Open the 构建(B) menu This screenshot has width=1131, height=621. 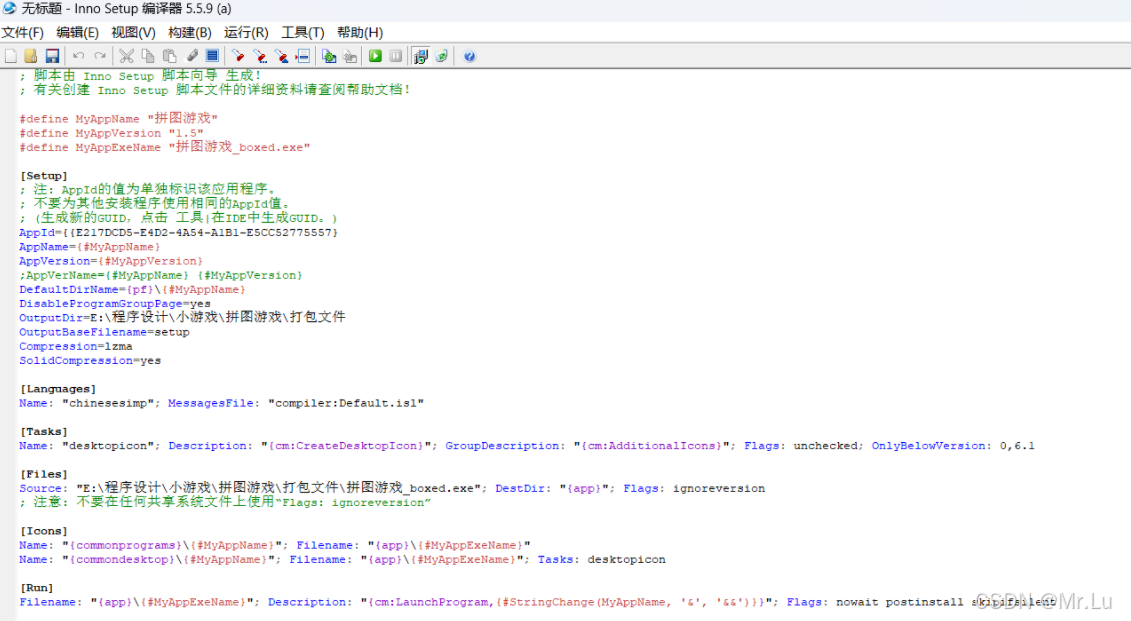pos(190,32)
